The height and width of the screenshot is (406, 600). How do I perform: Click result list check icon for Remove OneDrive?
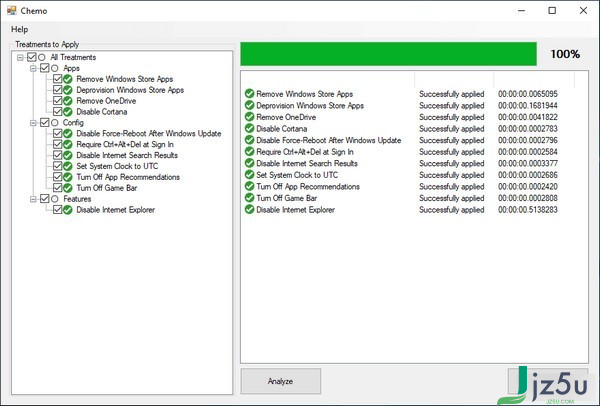coord(249,117)
